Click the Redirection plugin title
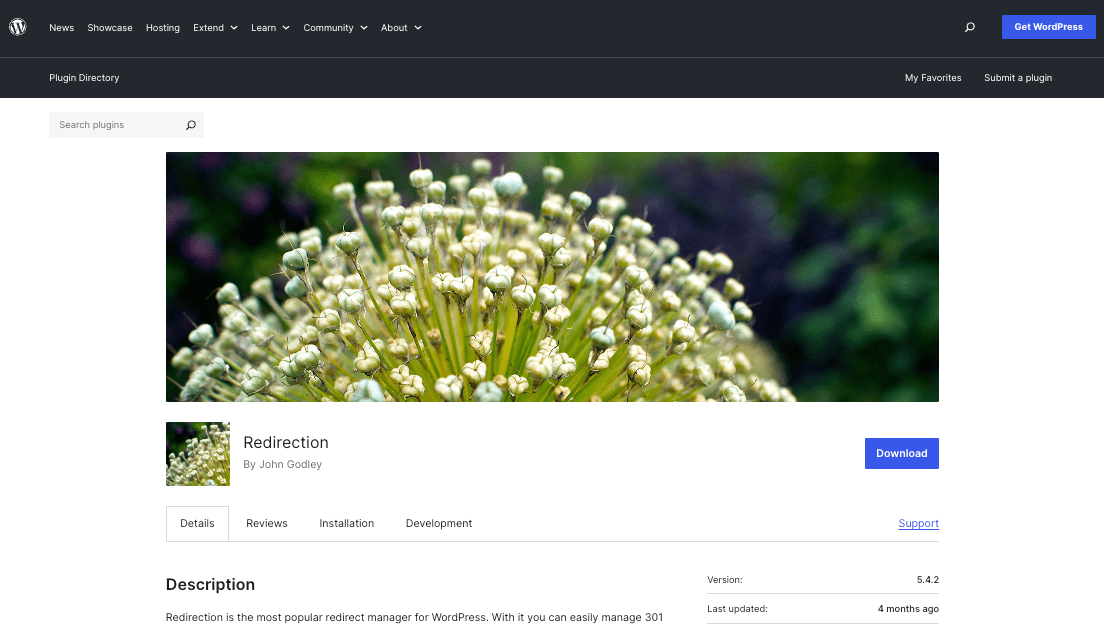The height and width of the screenshot is (627, 1104). pos(286,443)
